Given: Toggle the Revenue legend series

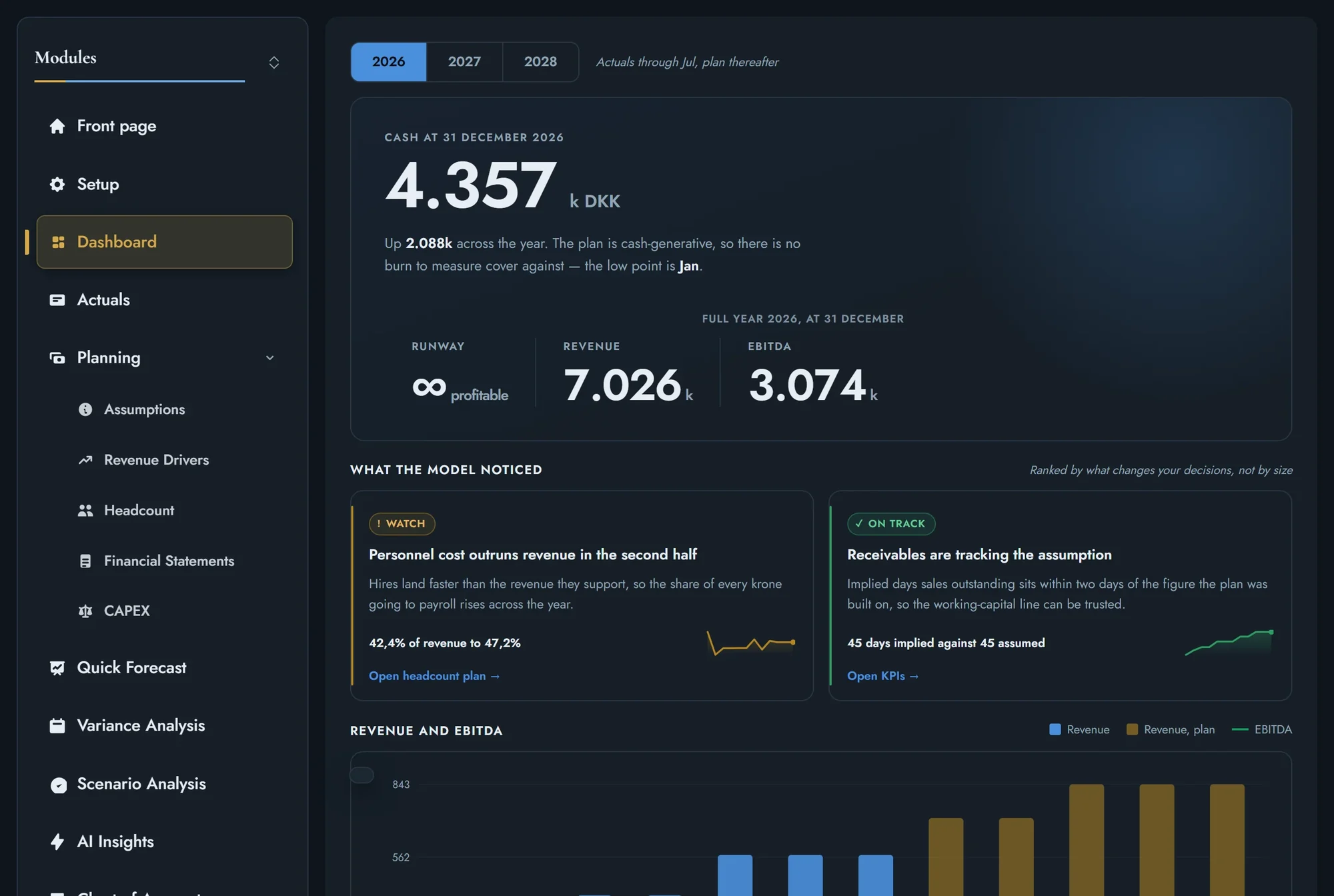Looking at the screenshot, I should point(1079,729).
